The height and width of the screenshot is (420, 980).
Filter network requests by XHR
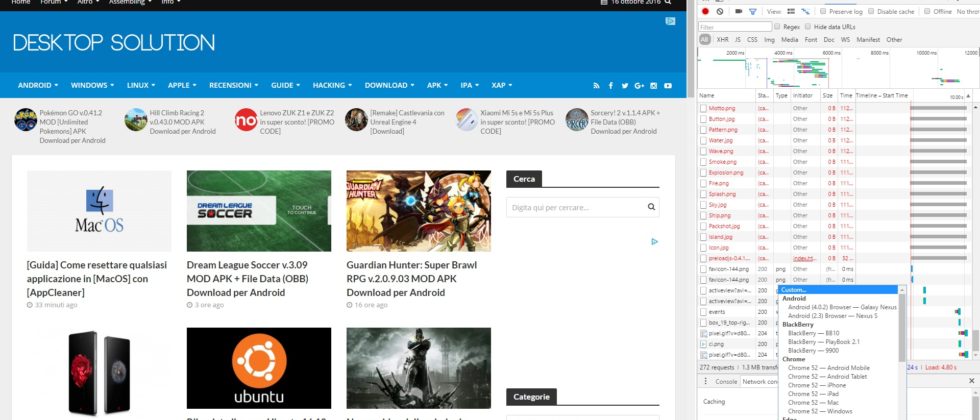pyautogui.click(x=722, y=40)
